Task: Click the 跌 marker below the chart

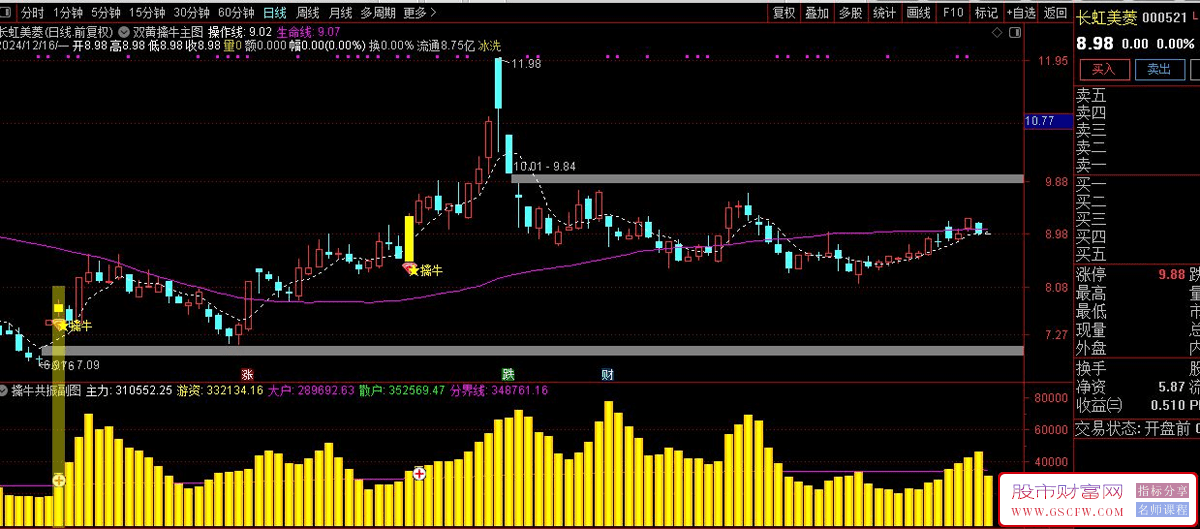Action: tap(508, 373)
